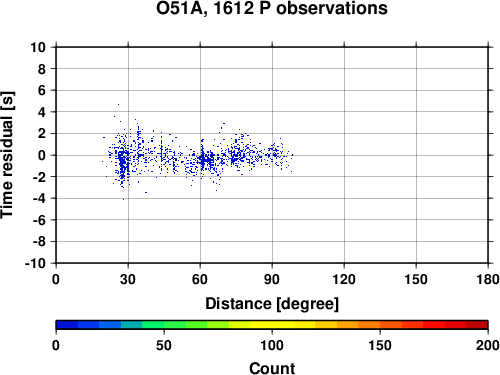Click the x-axis tick label 90
The image size is (500, 375).
click(x=272, y=279)
